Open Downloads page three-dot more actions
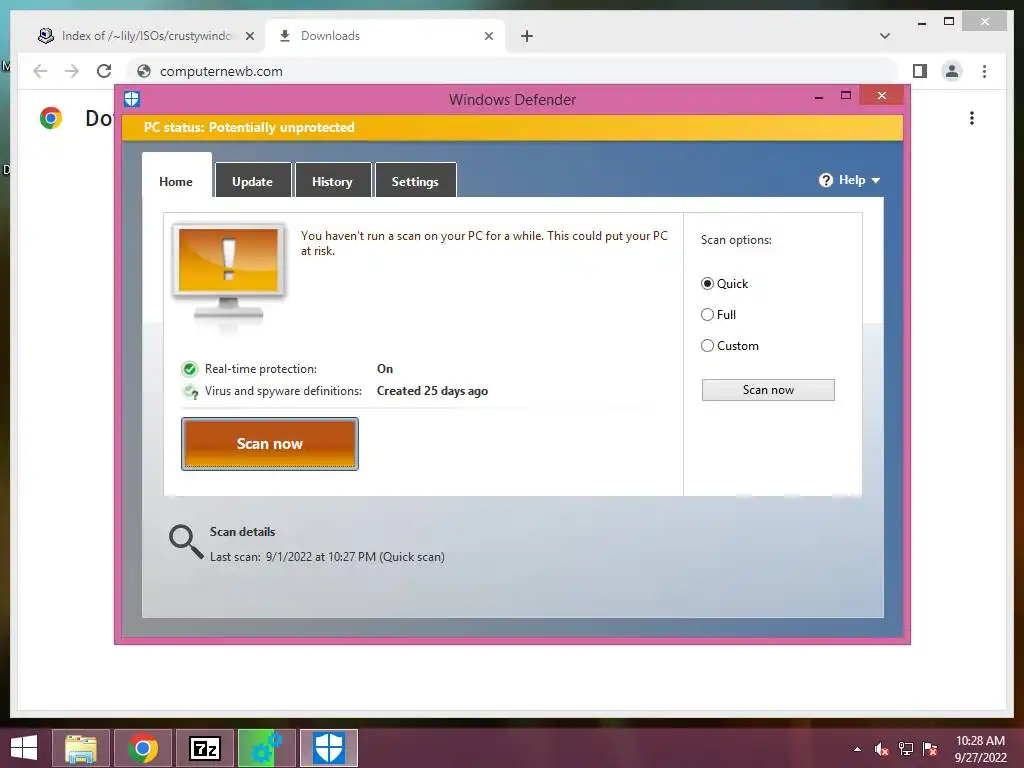The height and width of the screenshot is (768, 1024). click(972, 118)
